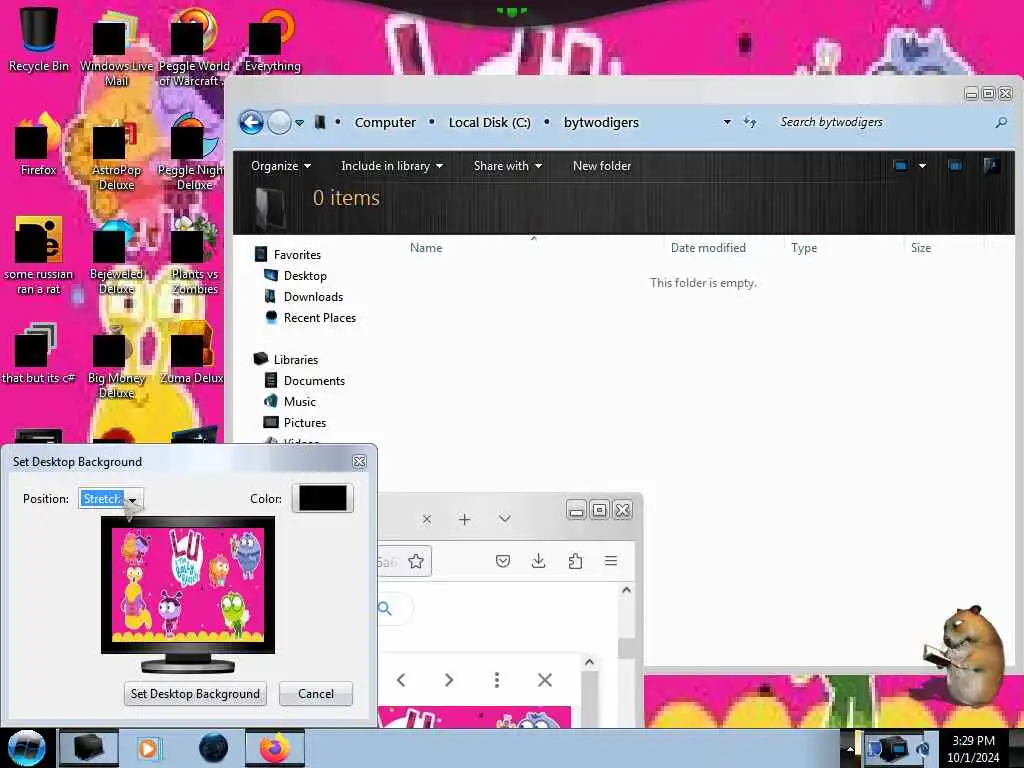Click the search magnifier in Explorer

pos(1000,122)
